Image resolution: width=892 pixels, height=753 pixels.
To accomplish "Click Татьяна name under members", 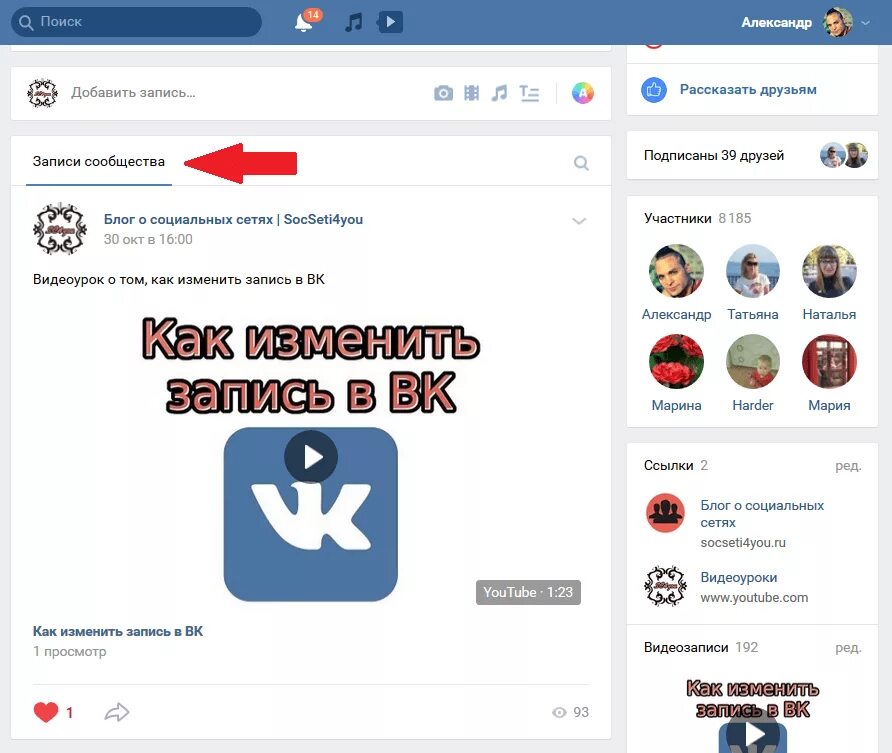I will (753, 315).
